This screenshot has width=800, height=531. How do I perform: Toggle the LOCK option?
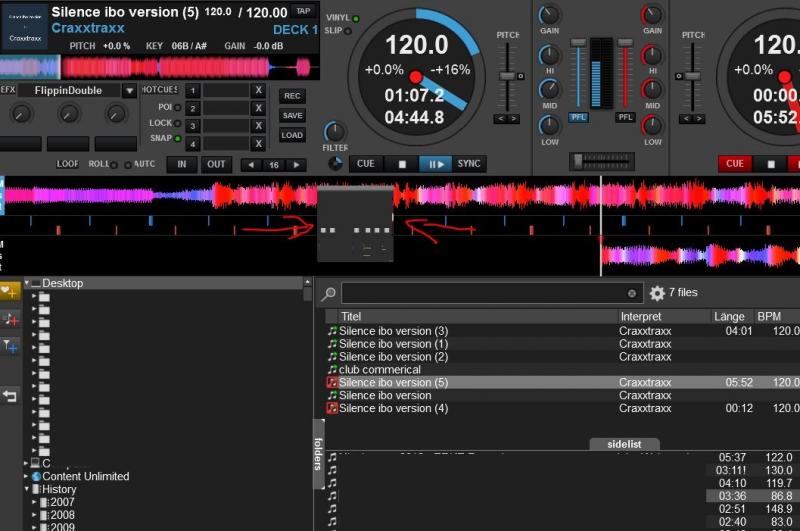178,123
